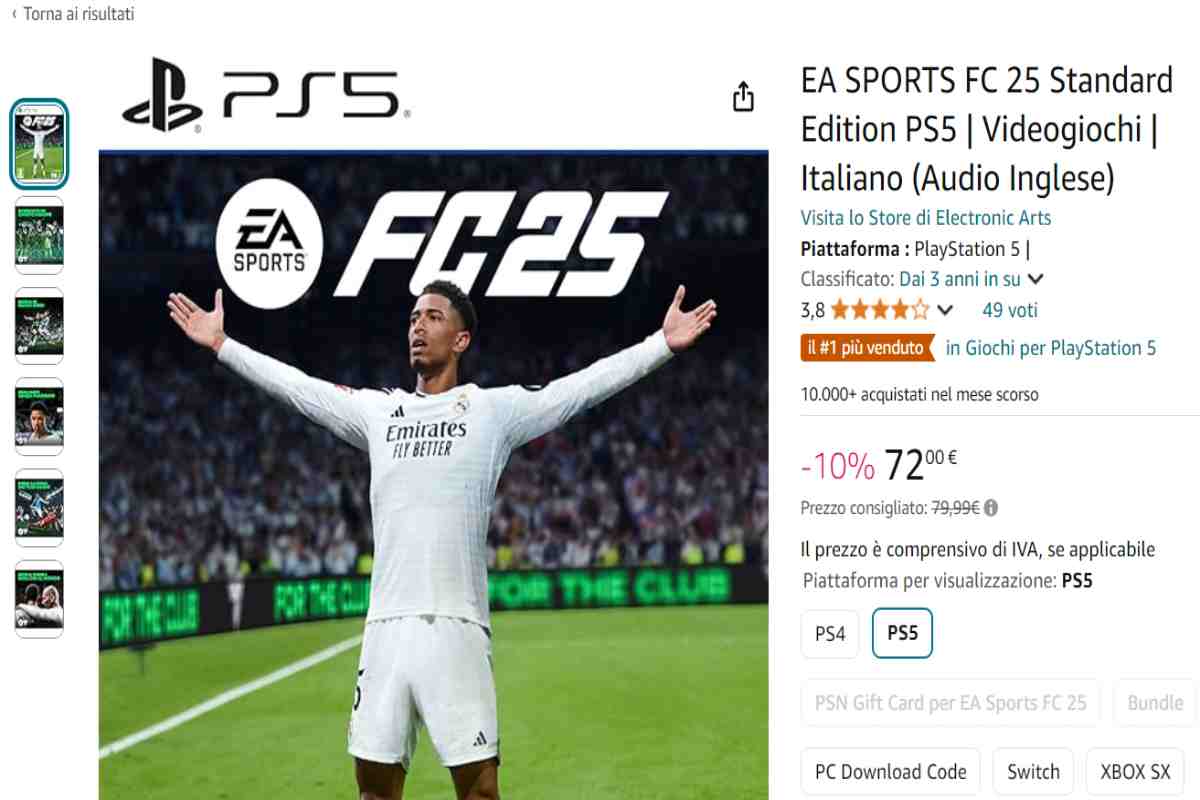1200x800 pixels.
Task: Click the back arrow 'Torna ai risultati'
Action: point(72,14)
